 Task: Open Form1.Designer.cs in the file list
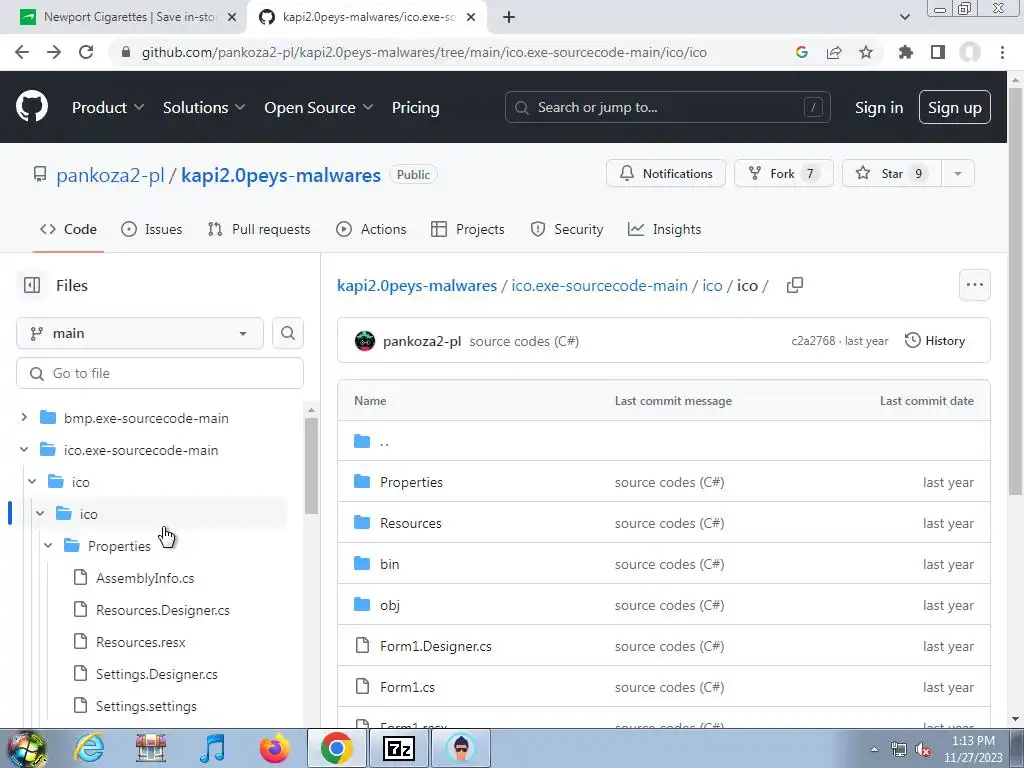436,647
